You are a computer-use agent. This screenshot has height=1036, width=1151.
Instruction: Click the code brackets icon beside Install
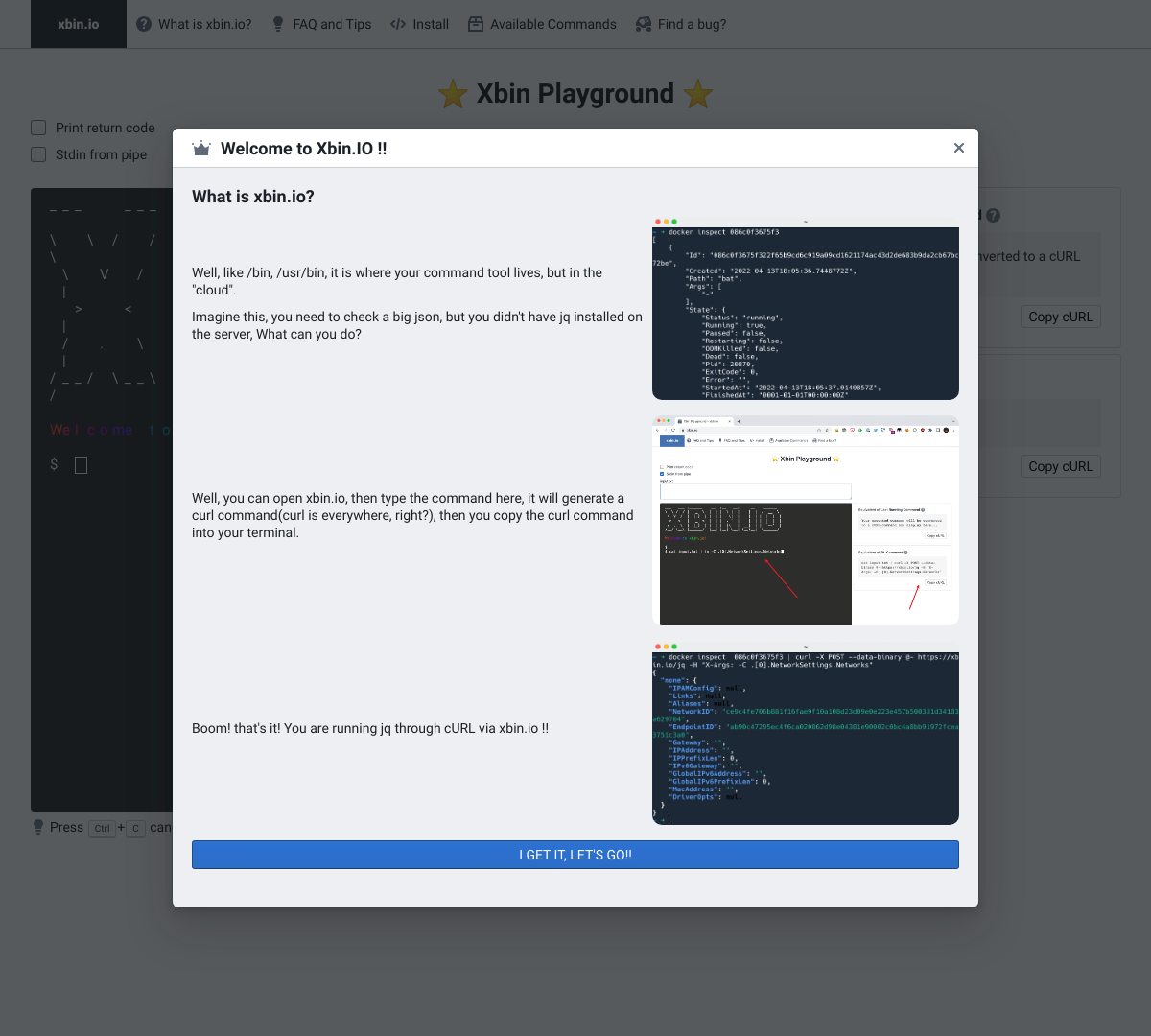coord(398,24)
